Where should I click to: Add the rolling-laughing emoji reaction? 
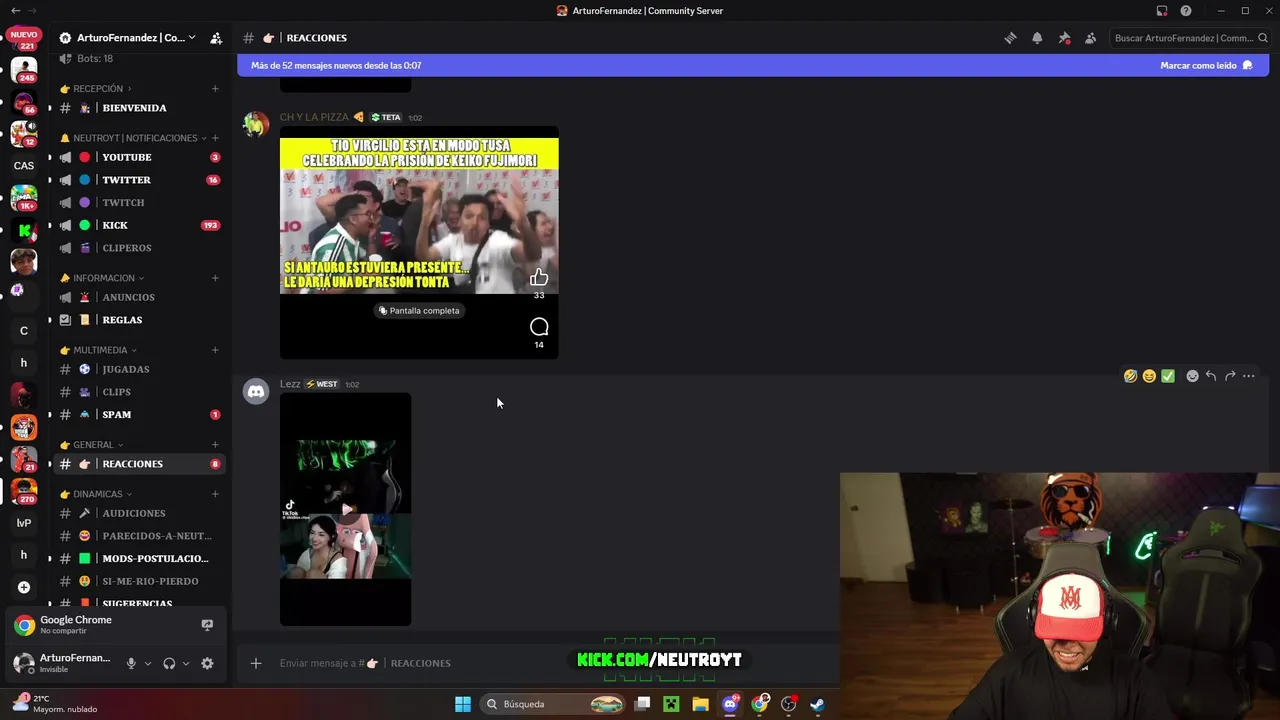point(1130,376)
